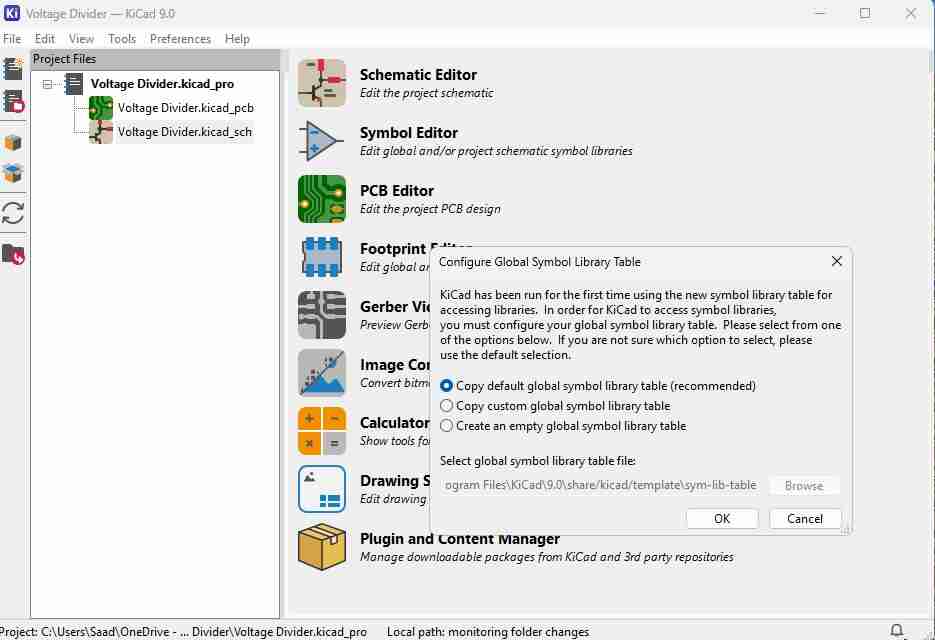
Task: Open the View menu
Action: tap(81, 39)
